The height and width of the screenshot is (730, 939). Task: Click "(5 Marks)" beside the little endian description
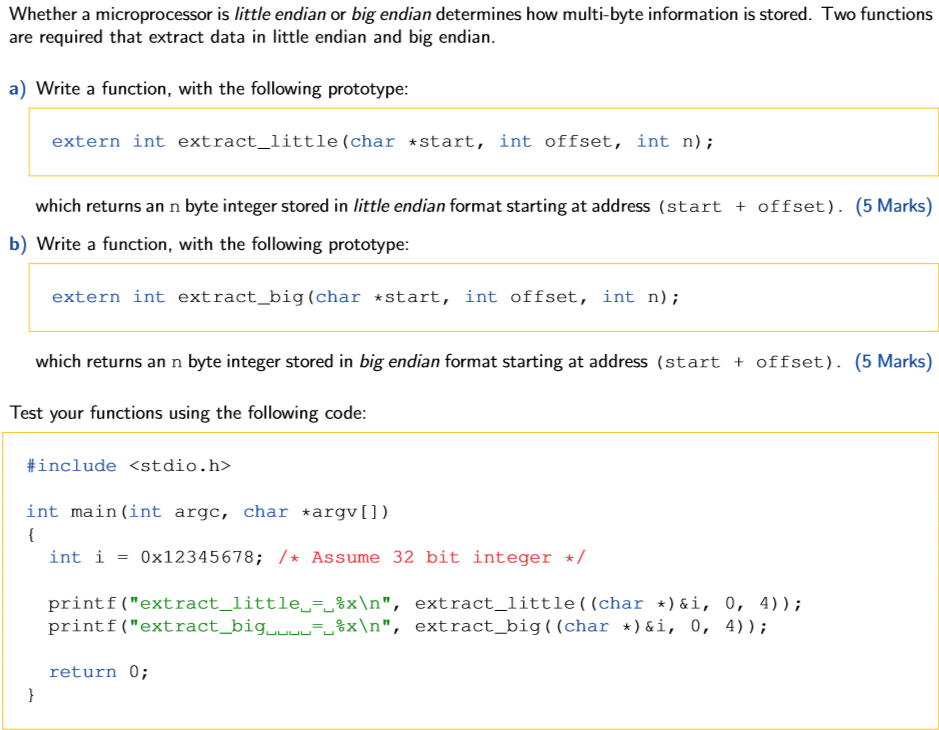pos(893,206)
